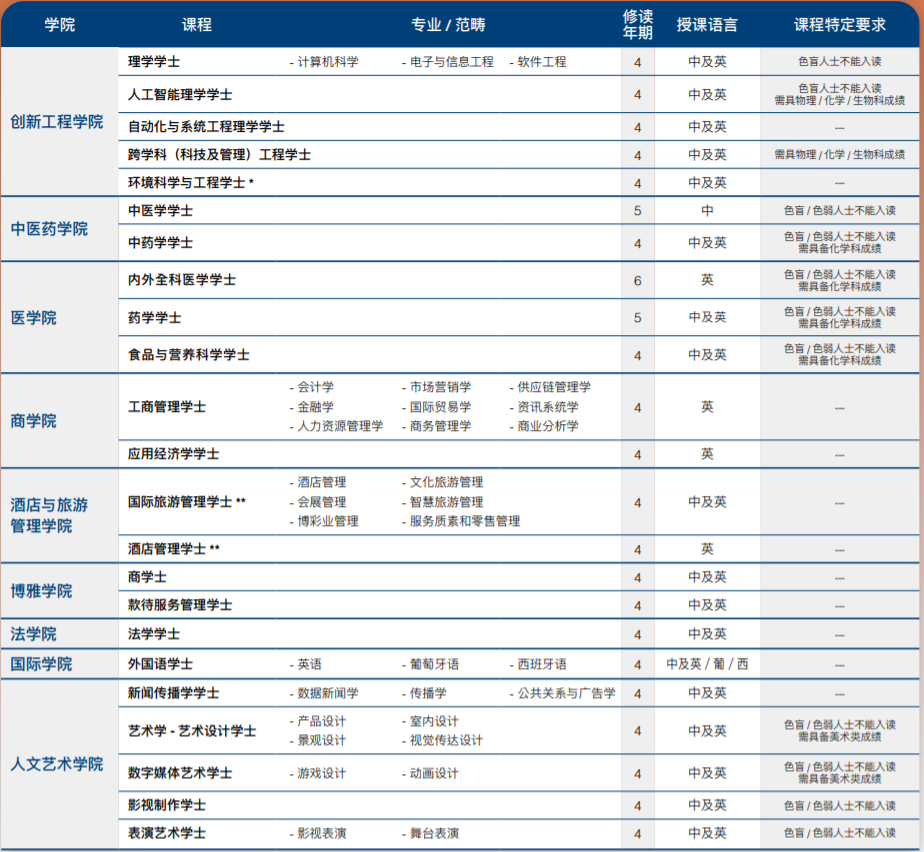This screenshot has height=852, width=924.
Task: Click the 软件工程 specialization
Action: tap(538, 62)
